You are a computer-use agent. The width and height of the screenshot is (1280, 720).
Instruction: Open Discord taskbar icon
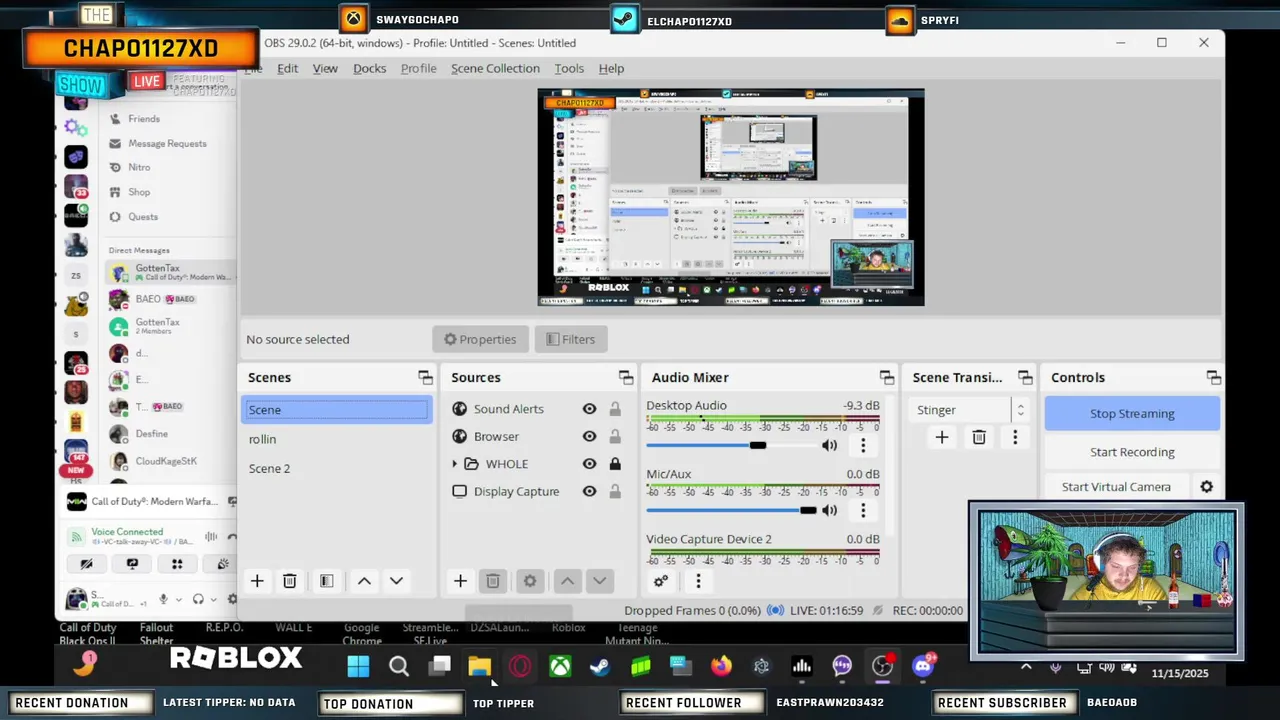coord(923,666)
